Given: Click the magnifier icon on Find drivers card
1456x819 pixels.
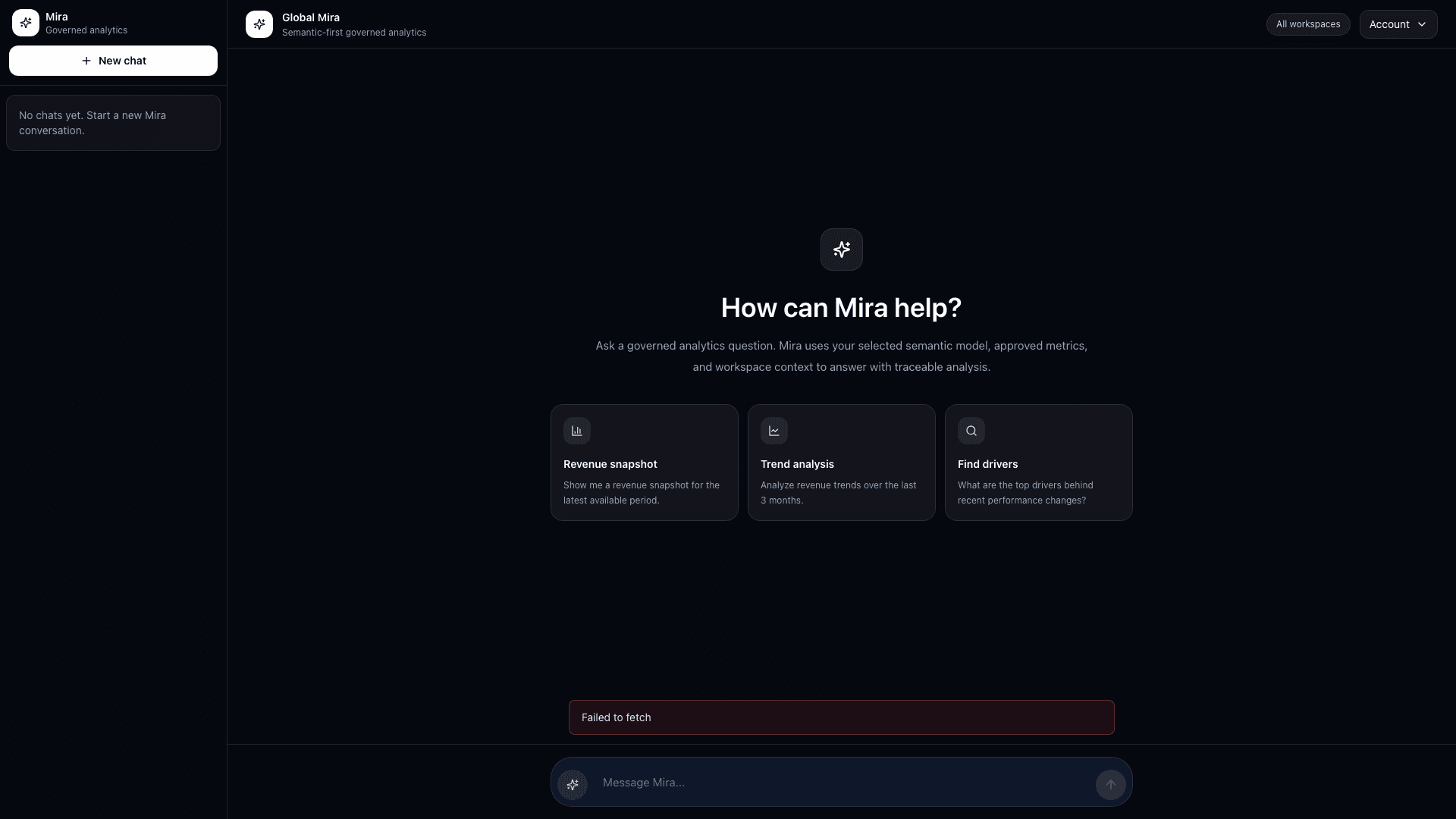Looking at the screenshot, I should pyautogui.click(x=971, y=431).
